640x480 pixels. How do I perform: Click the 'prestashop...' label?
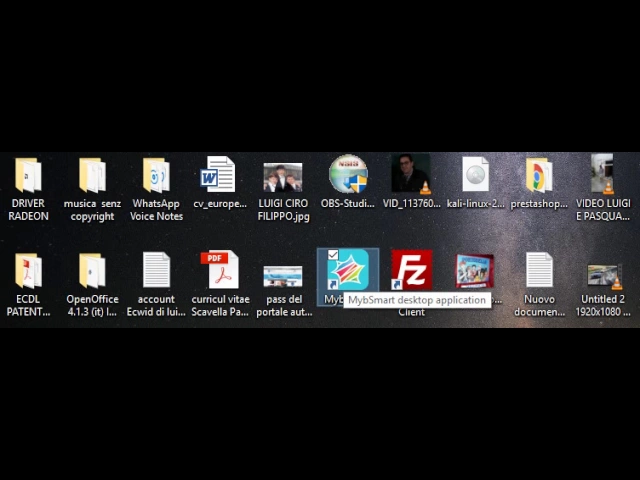[x=539, y=203]
